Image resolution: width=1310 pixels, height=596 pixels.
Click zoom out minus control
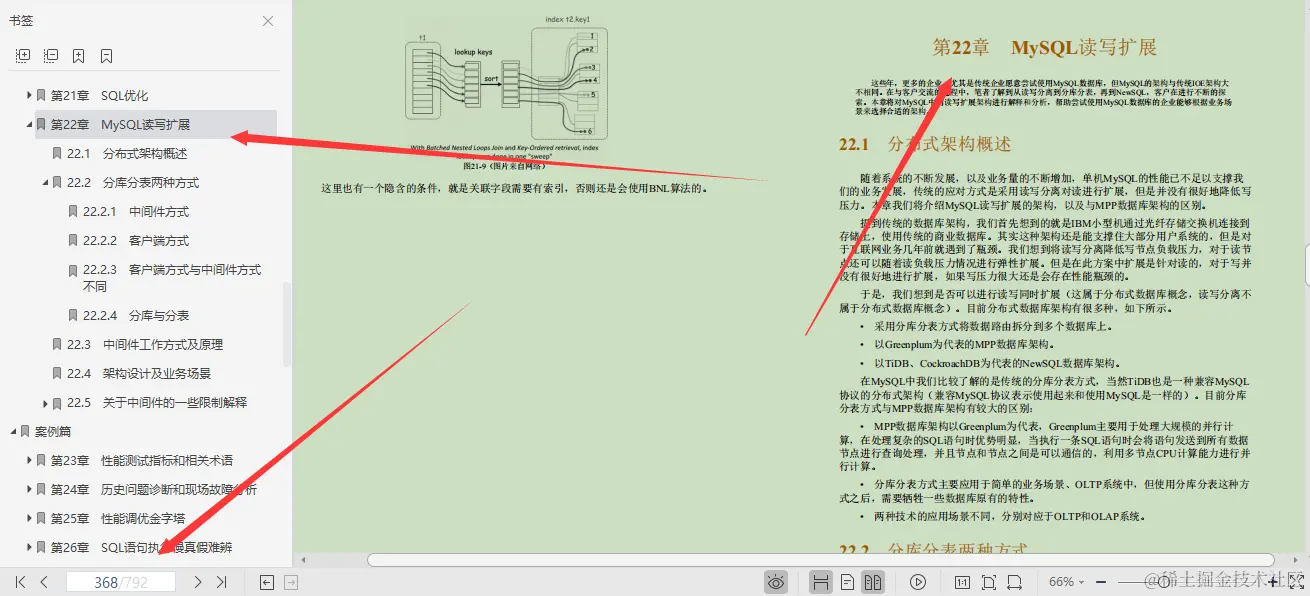1102,581
